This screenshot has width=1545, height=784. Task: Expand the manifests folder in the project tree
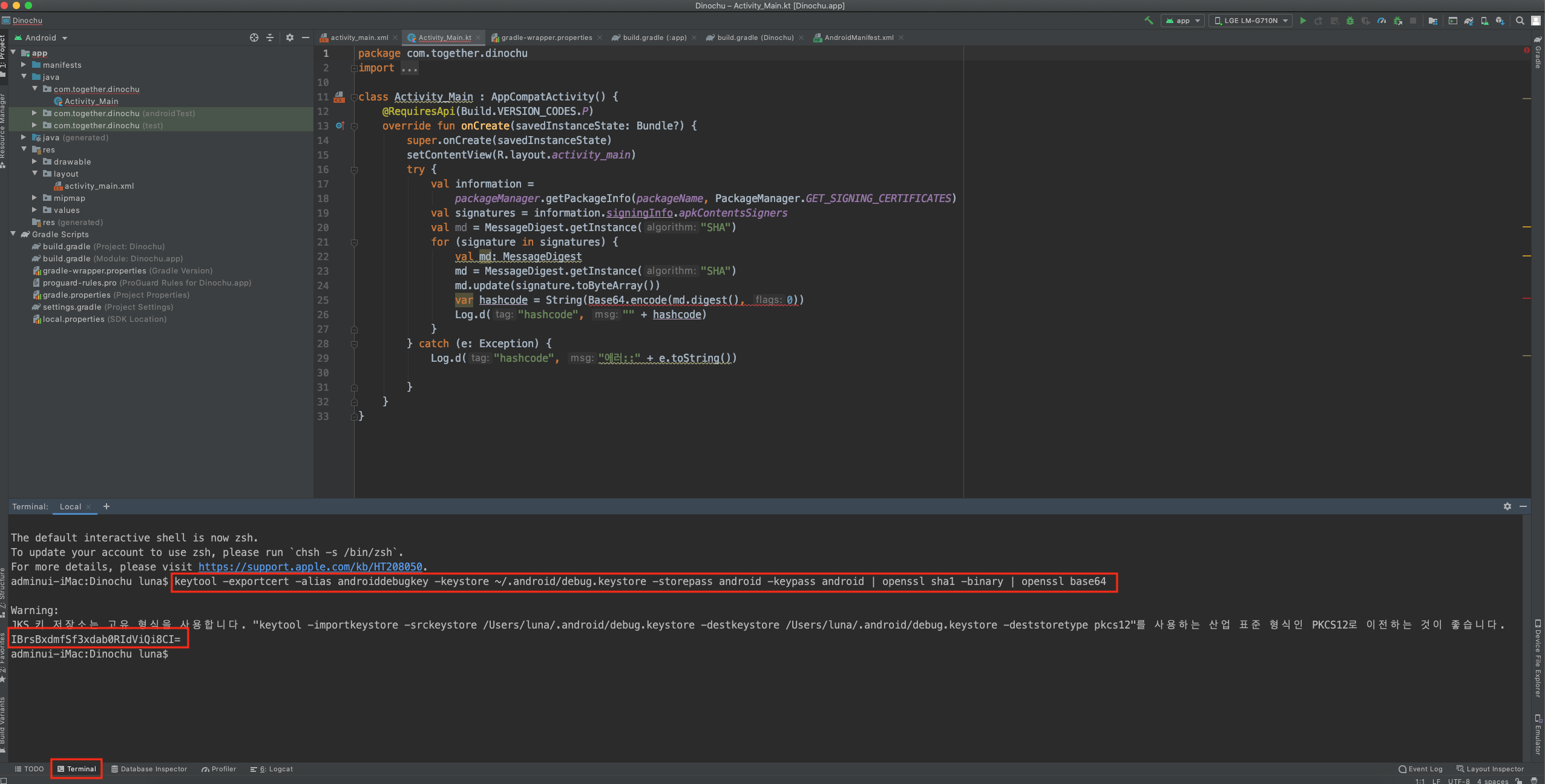click(24, 65)
